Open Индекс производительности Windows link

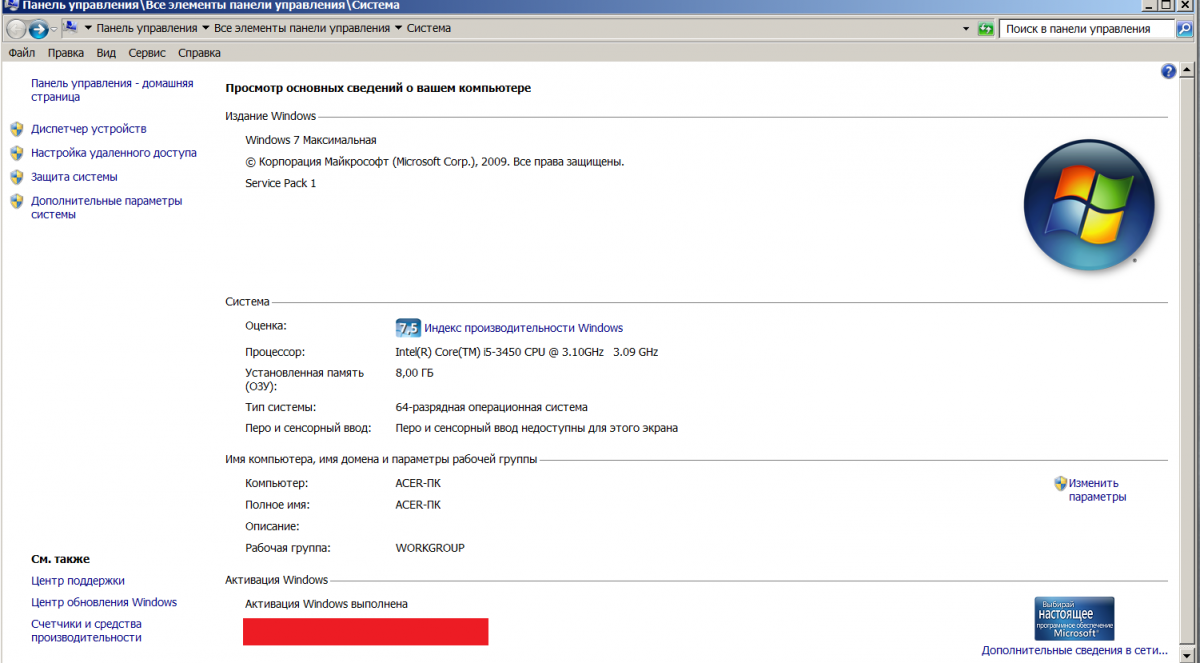[x=523, y=328]
